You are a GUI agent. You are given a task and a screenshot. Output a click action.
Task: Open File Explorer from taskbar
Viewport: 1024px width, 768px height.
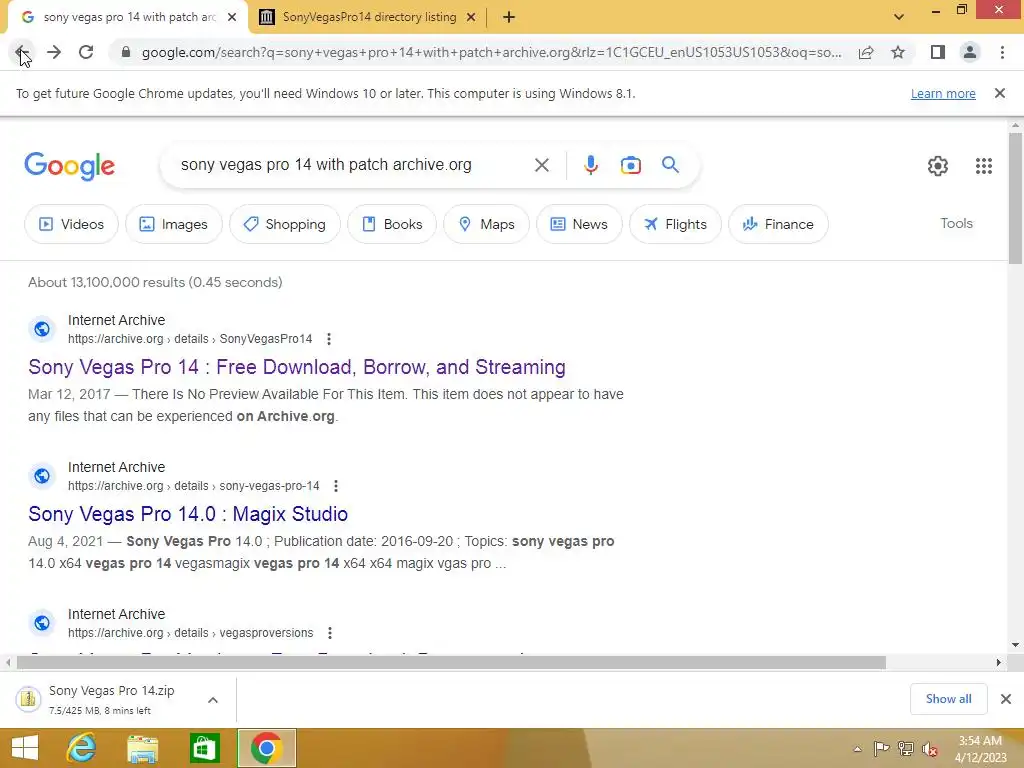142,748
